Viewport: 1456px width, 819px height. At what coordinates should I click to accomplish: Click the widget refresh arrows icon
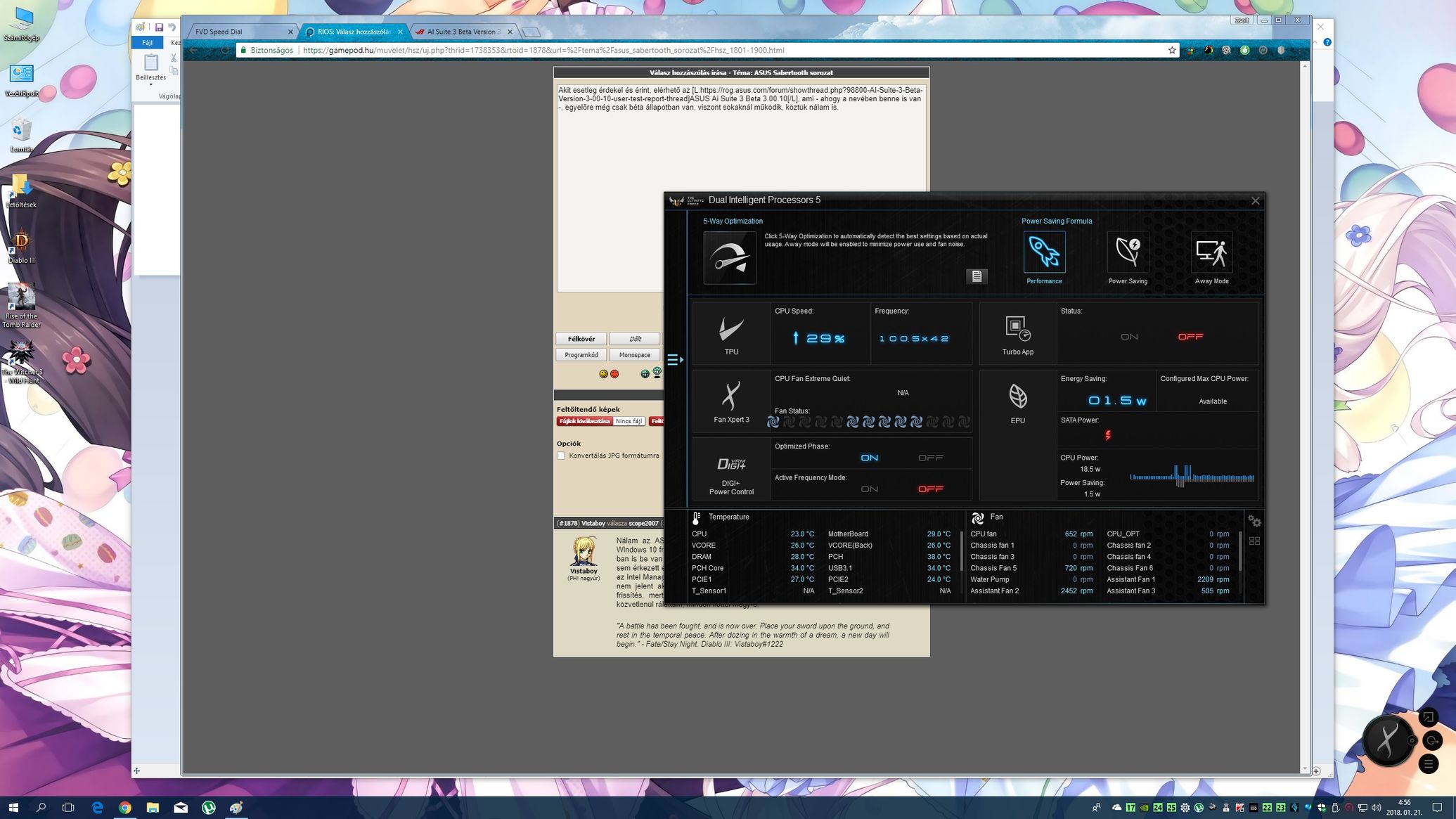point(1431,740)
